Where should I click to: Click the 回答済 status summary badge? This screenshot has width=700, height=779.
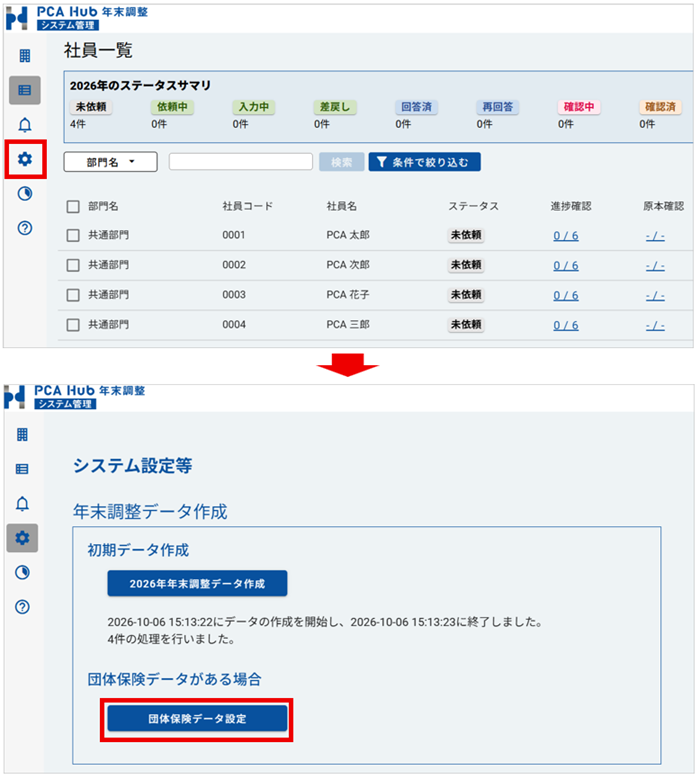click(x=416, y=107)
